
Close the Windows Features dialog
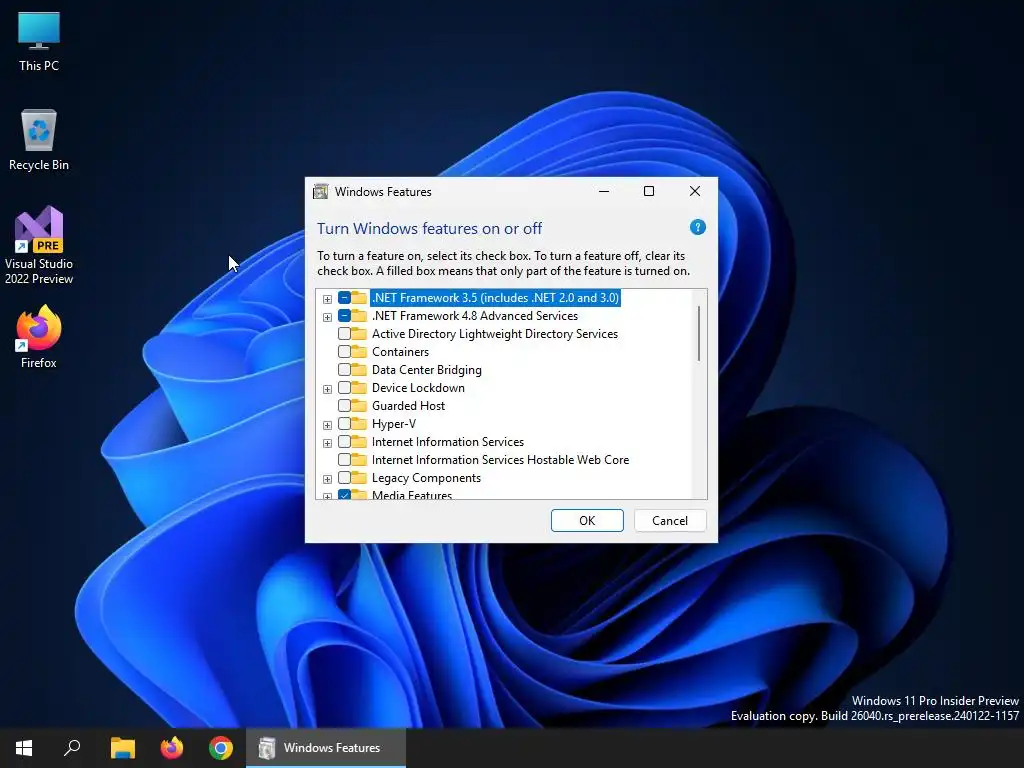(x=695, y=191)
